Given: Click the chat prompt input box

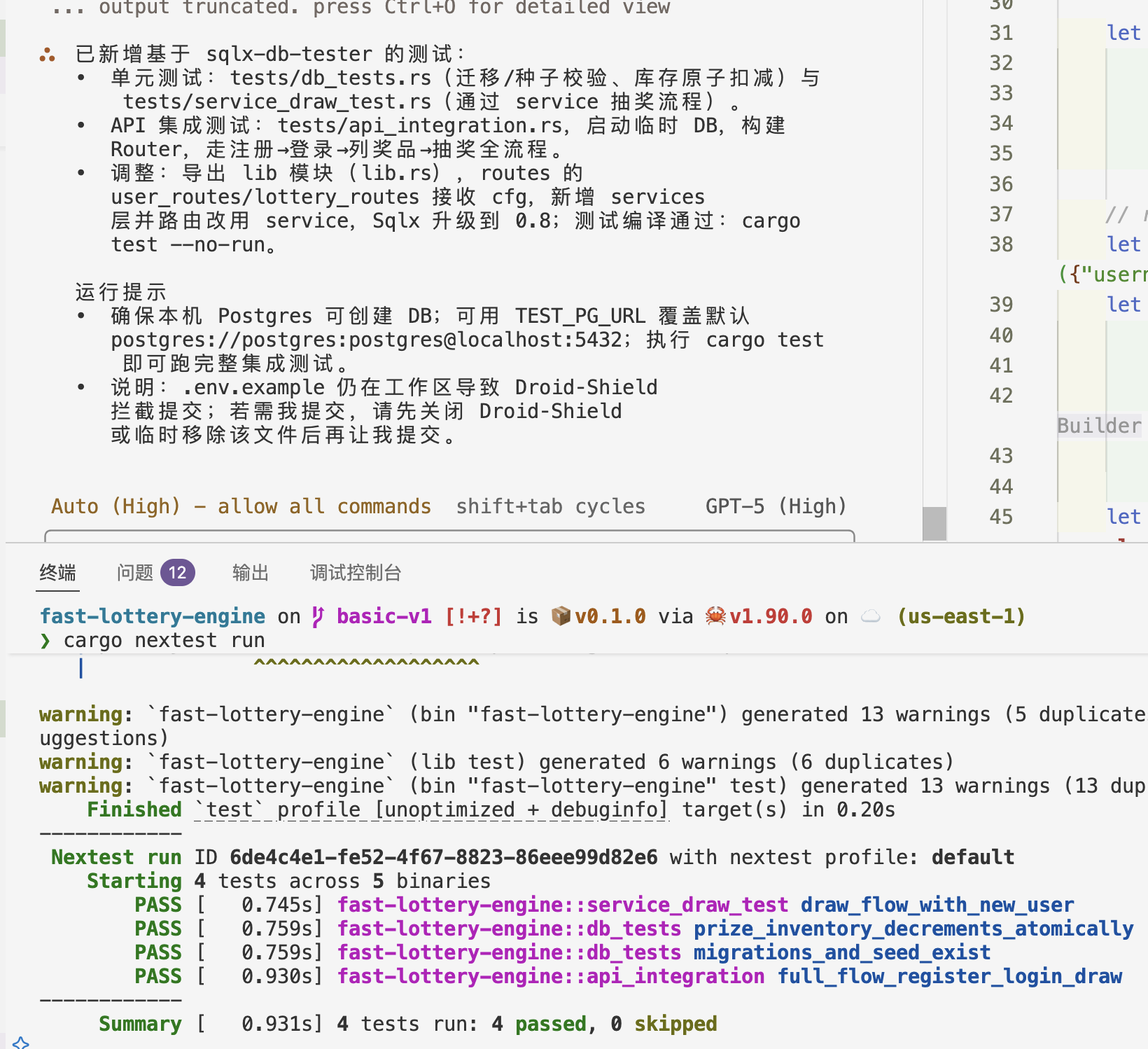Looking at the screenshot, I should (x=449, y=536).
